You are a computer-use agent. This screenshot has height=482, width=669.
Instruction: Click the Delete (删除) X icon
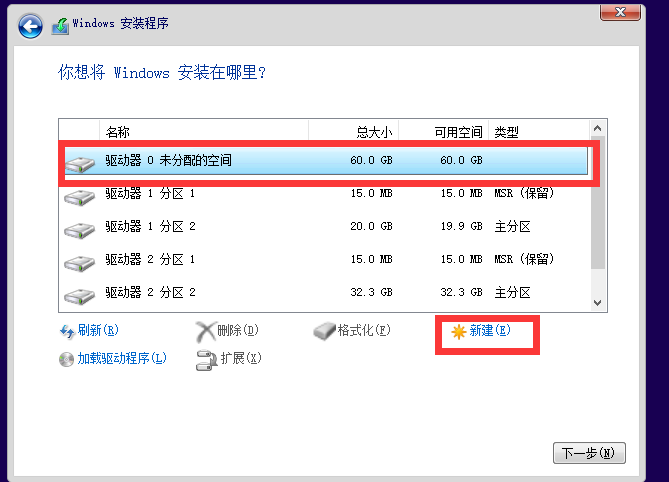tap(205, 331)
